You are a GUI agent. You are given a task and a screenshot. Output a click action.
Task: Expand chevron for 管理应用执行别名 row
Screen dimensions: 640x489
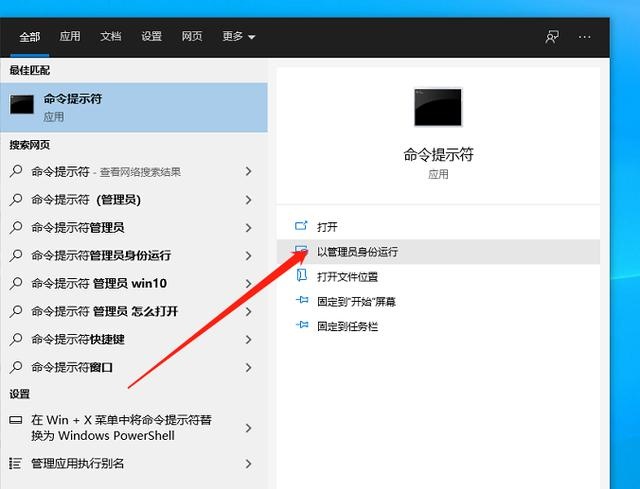click(248, 463)
